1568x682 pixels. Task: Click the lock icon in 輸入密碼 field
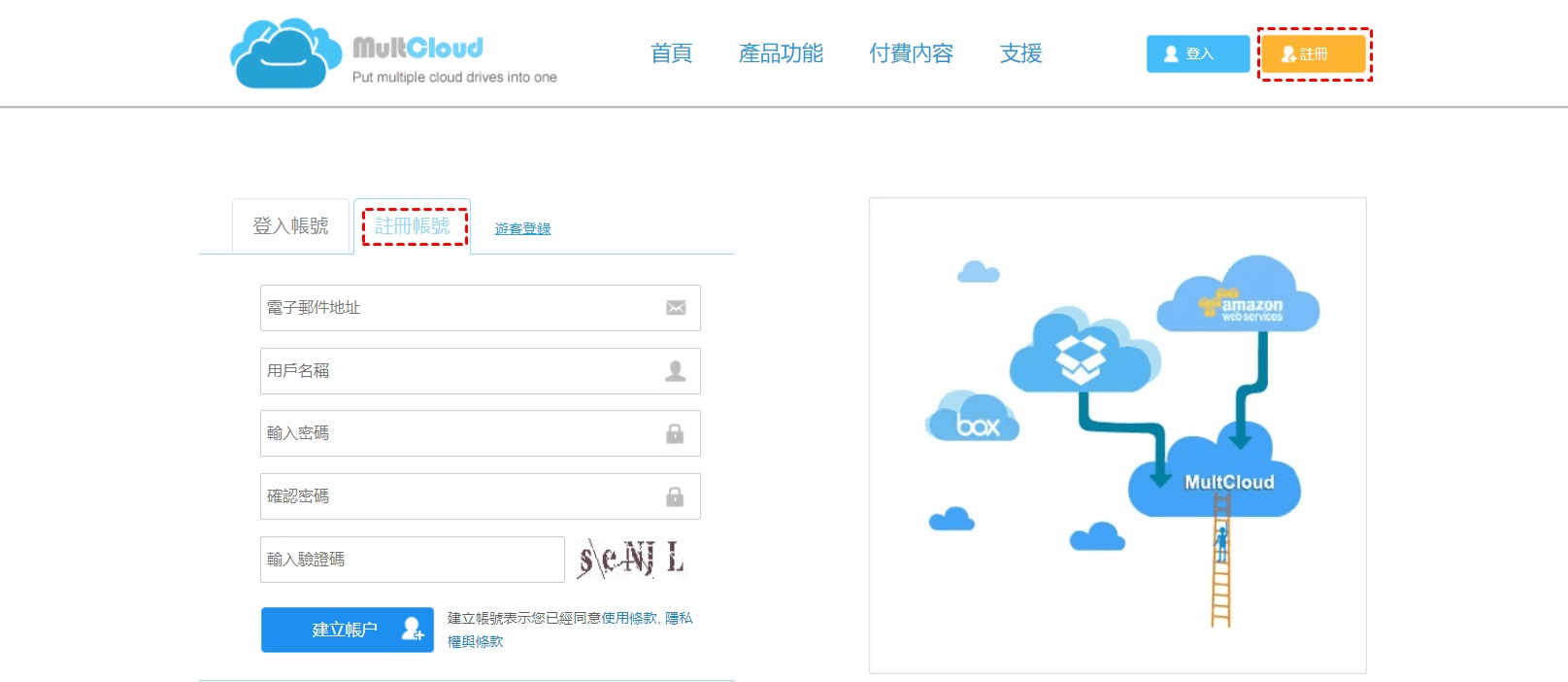(675, 433)
